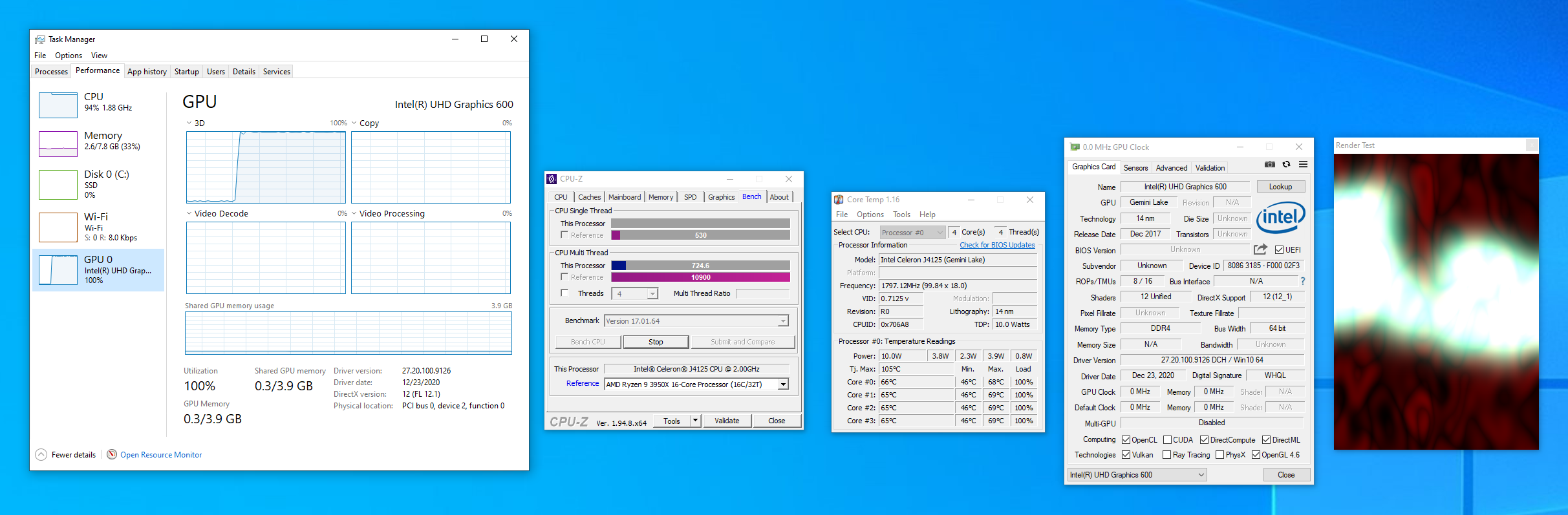The image size is (1568, 515).
Task: Open the CPU-Z Threads count dropdown
Action: 652,294
